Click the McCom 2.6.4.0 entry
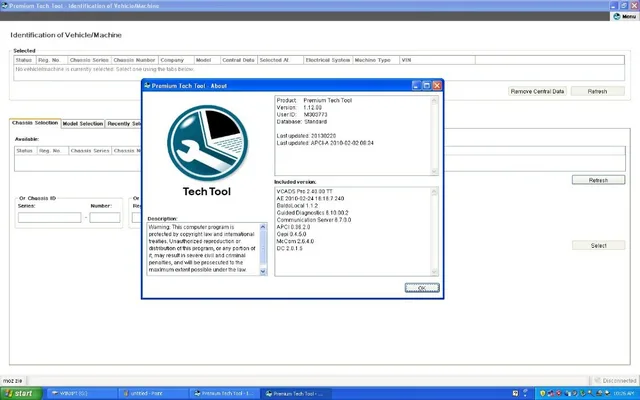 coord(295,241)
